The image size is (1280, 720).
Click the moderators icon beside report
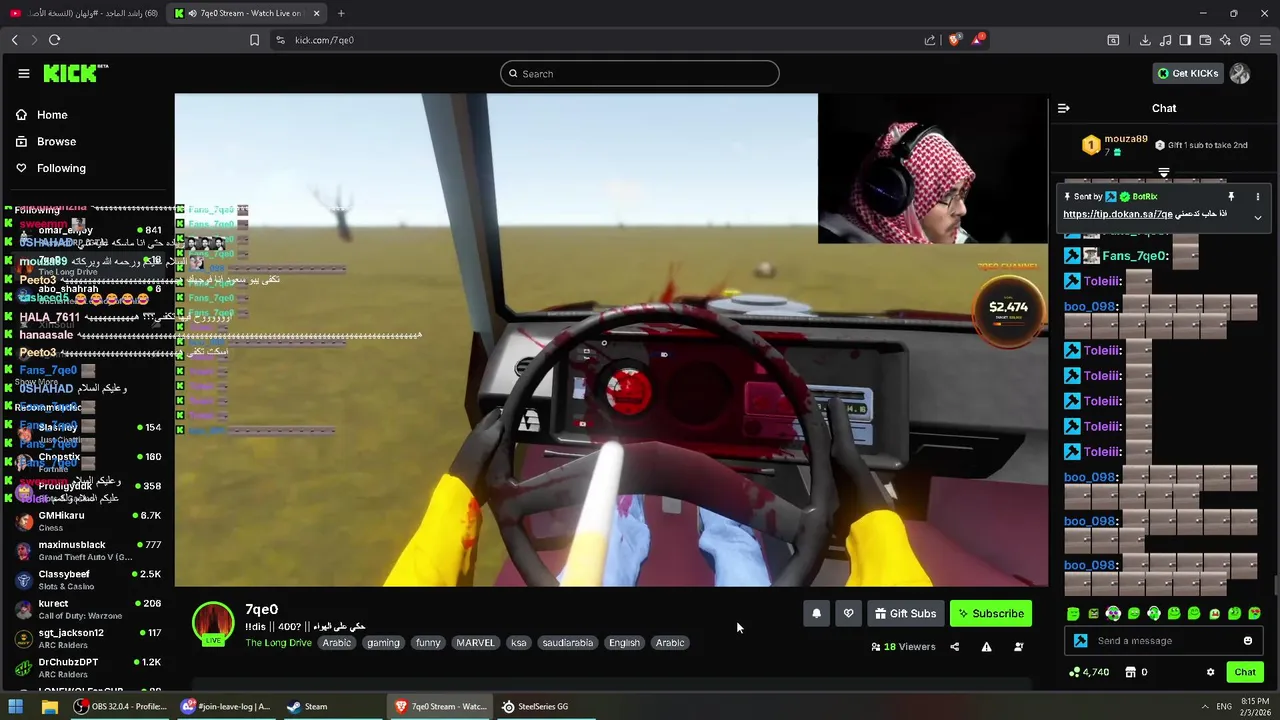click(x=1018, y=647)
